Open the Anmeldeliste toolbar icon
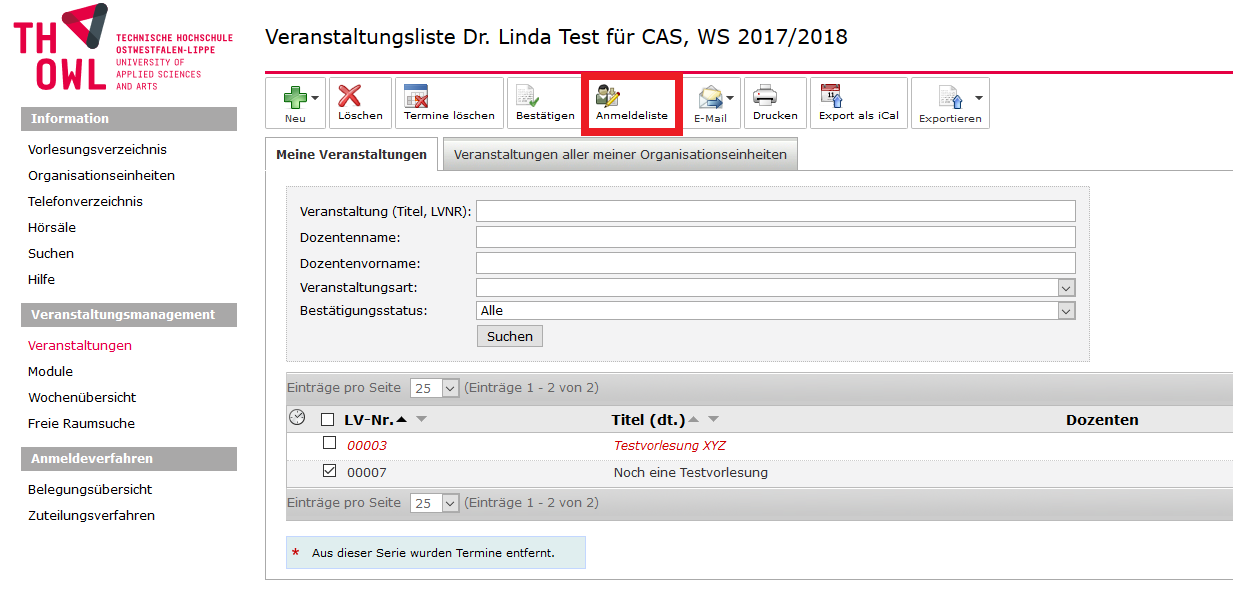 click(x=608, y=96)
